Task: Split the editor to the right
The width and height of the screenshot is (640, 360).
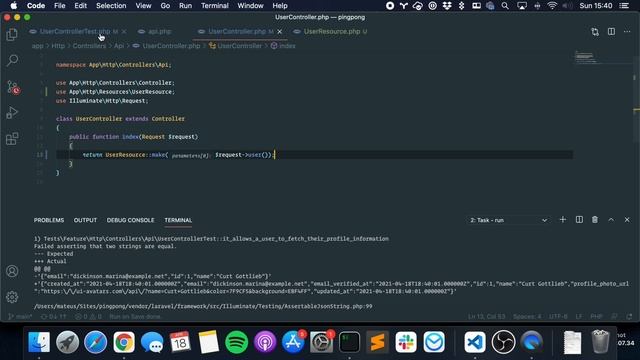Action: pos(611,31)
